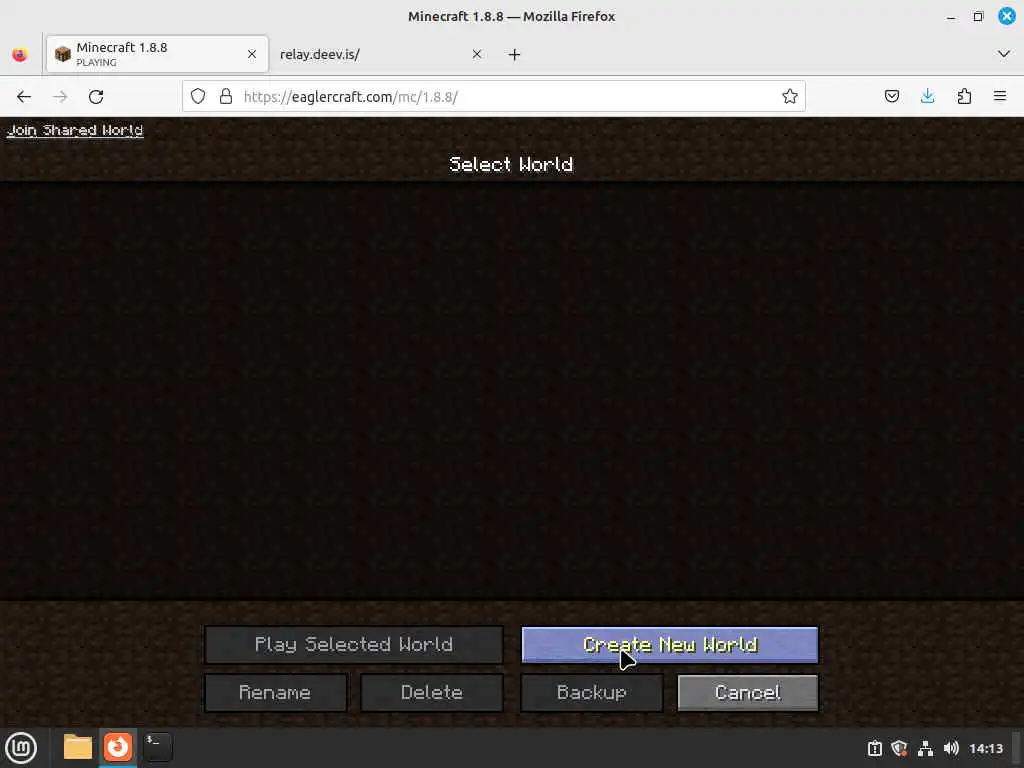Click the Rename world button
The height and width of the screenshot is (768, 1024).
tap(276, 692)
